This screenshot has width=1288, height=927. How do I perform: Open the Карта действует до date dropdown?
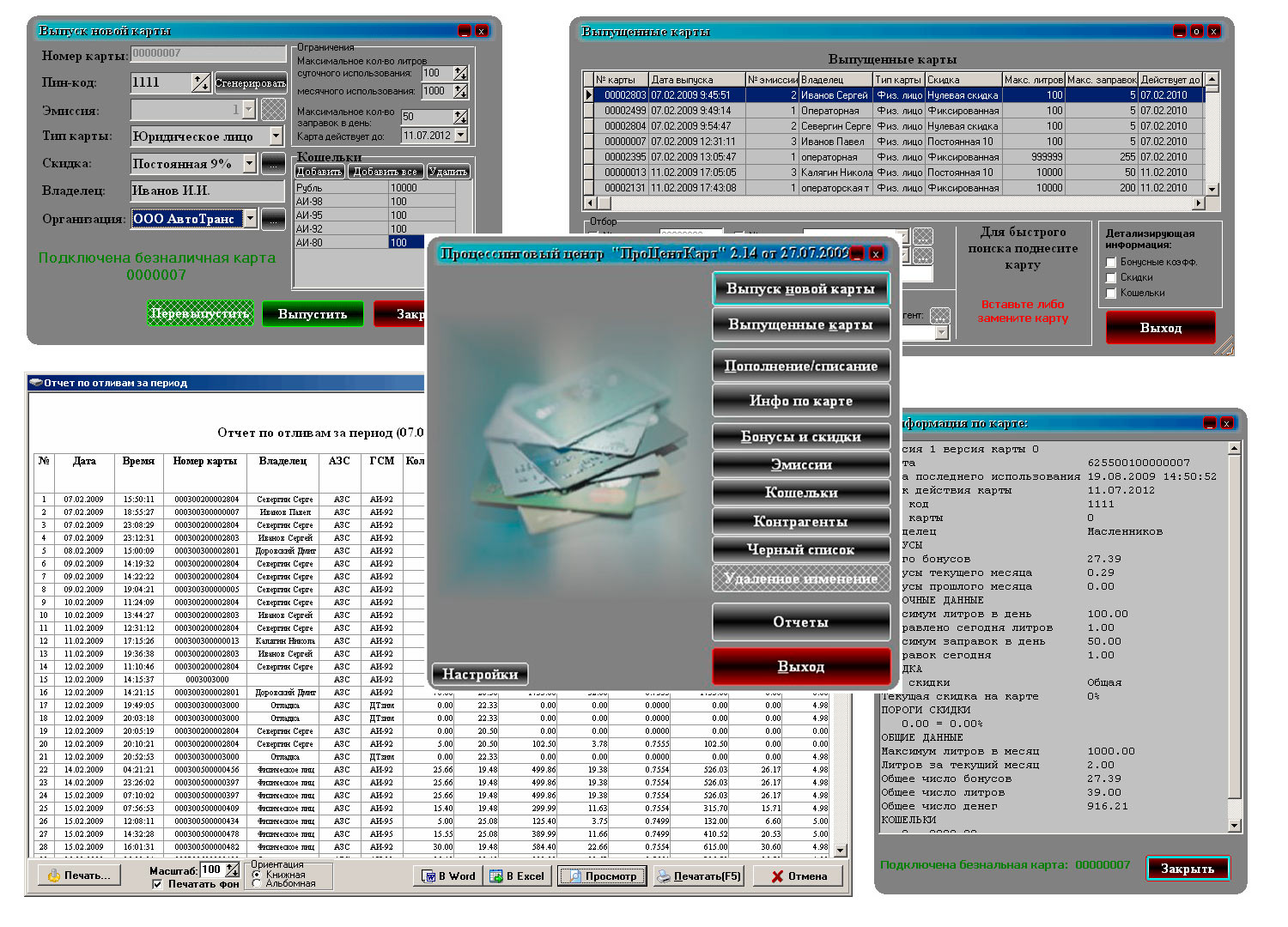pos(461,136)
